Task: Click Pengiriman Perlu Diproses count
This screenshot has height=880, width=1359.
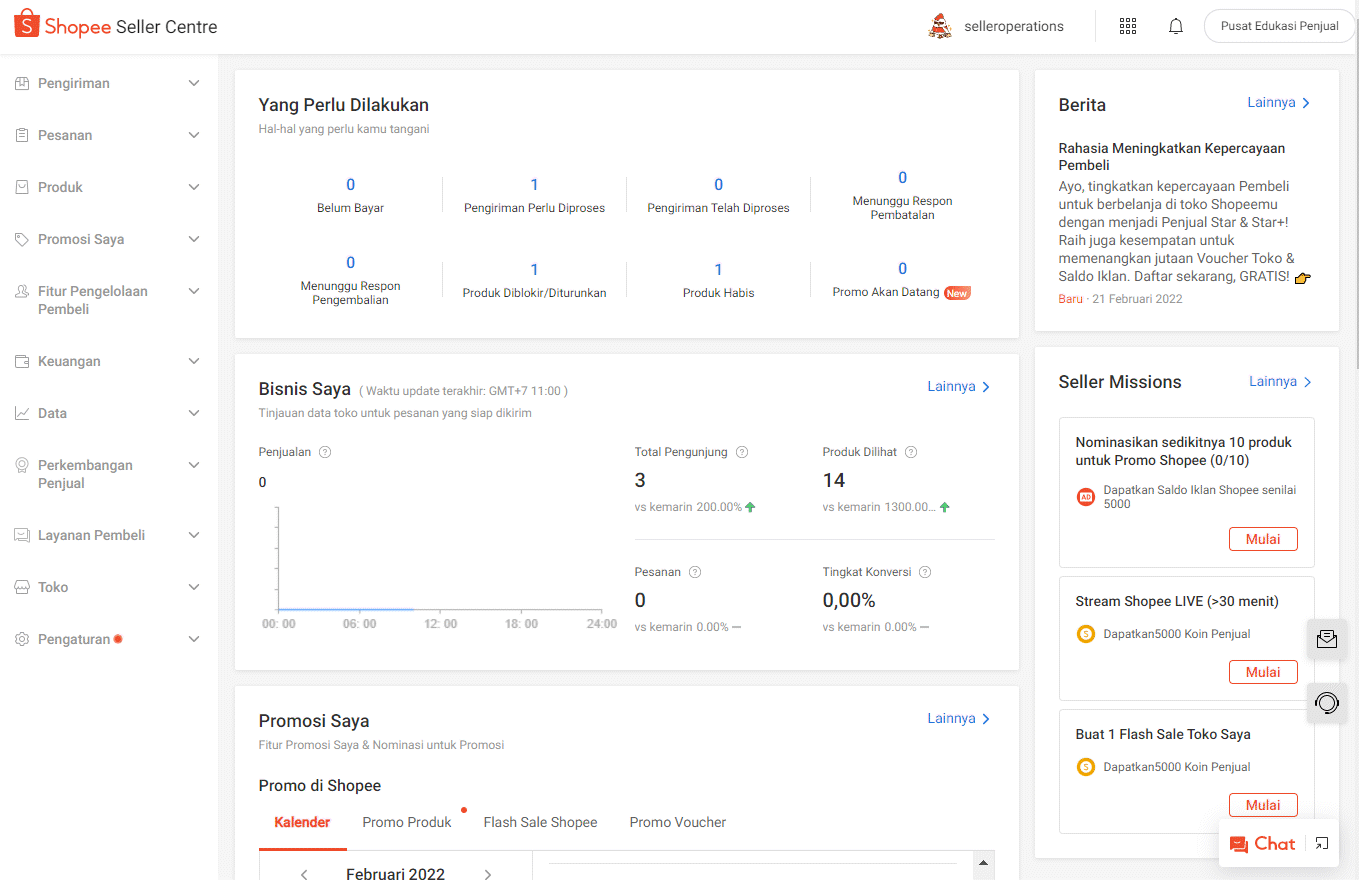Action: (x=534, y=185)
